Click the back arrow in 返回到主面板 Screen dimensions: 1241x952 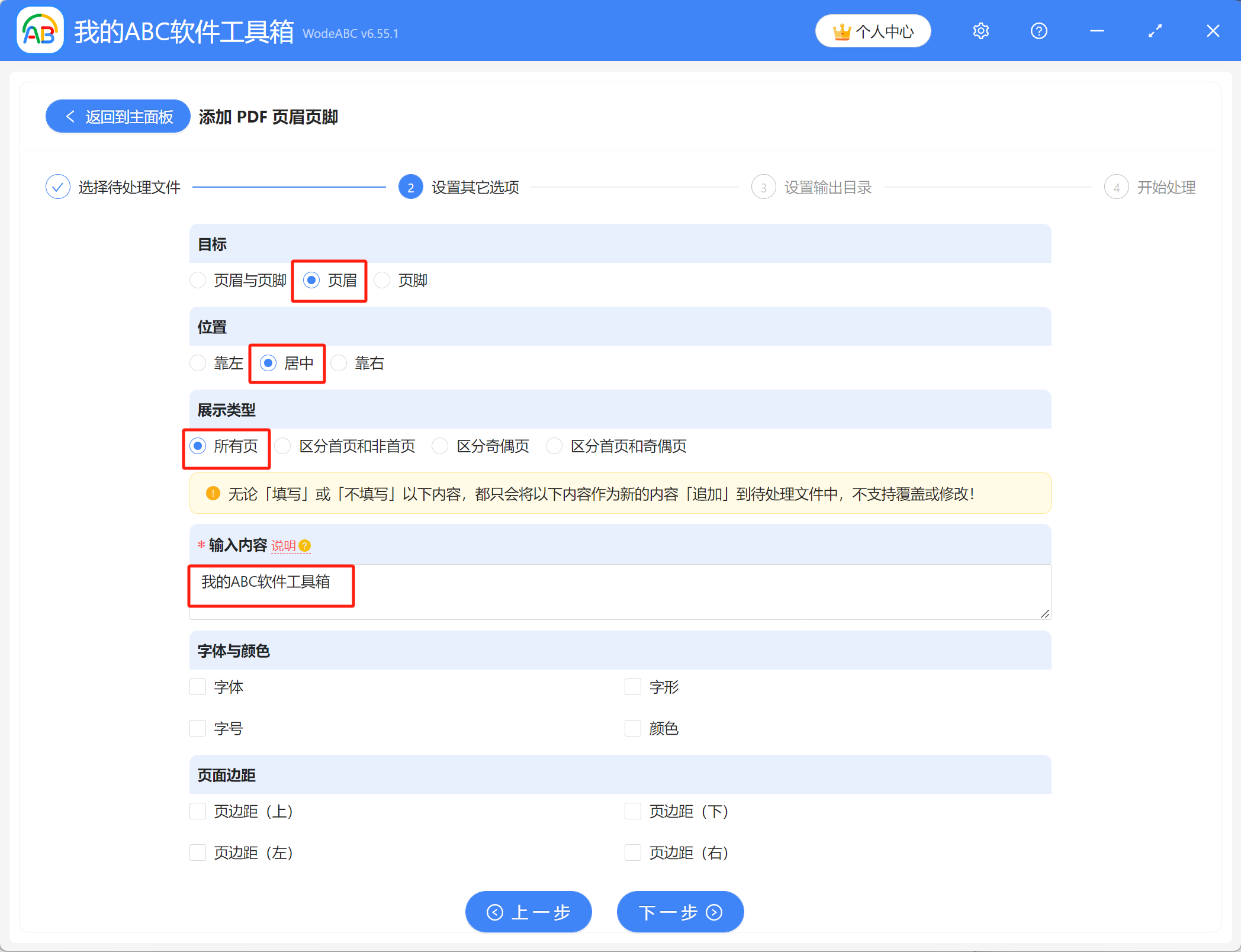click(70, 116)
